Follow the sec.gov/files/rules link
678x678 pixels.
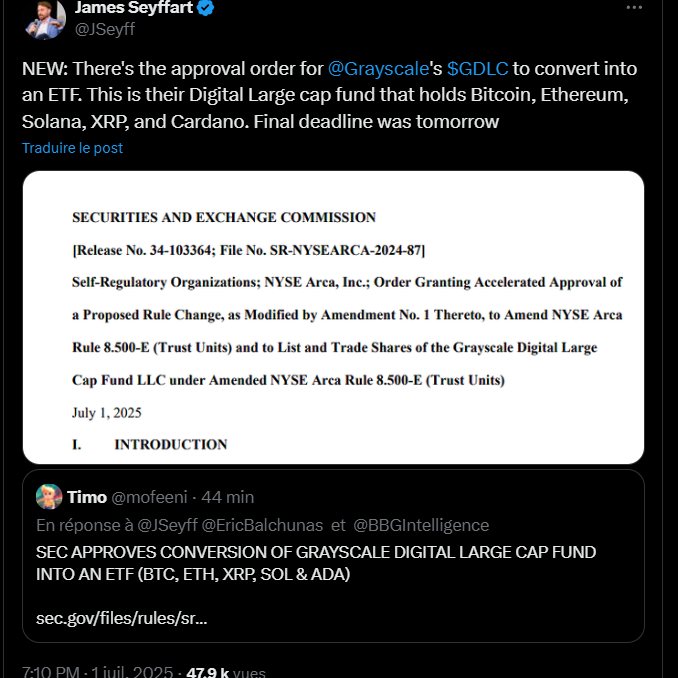click(121, 618)
